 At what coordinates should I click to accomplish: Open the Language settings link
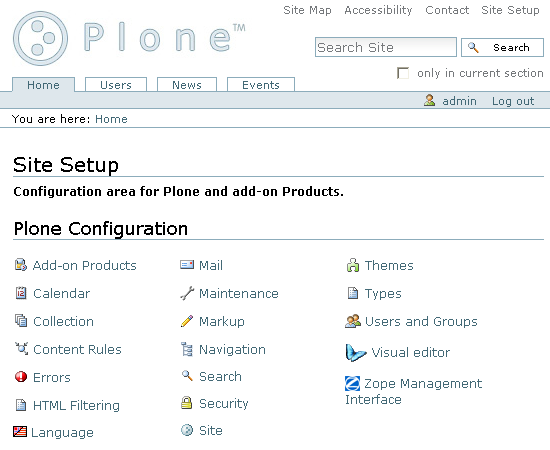pos(62,432)
